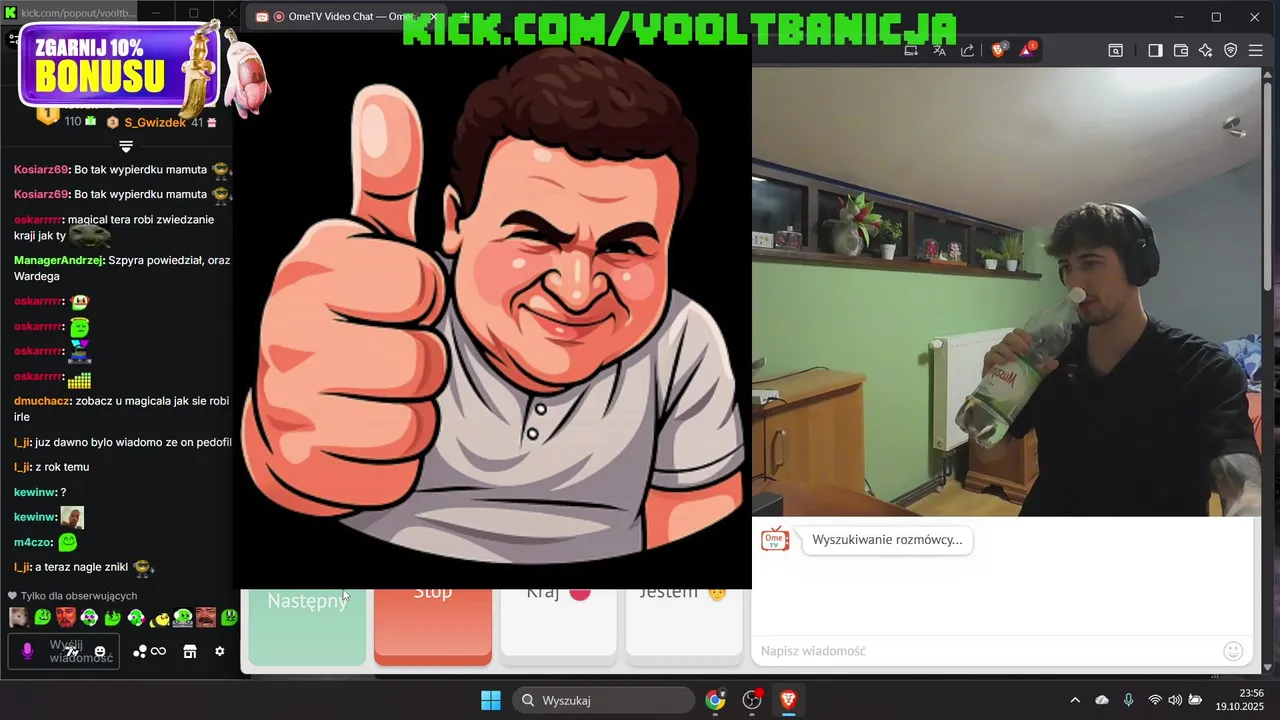Click username m4czo in chat

[32, 542]
